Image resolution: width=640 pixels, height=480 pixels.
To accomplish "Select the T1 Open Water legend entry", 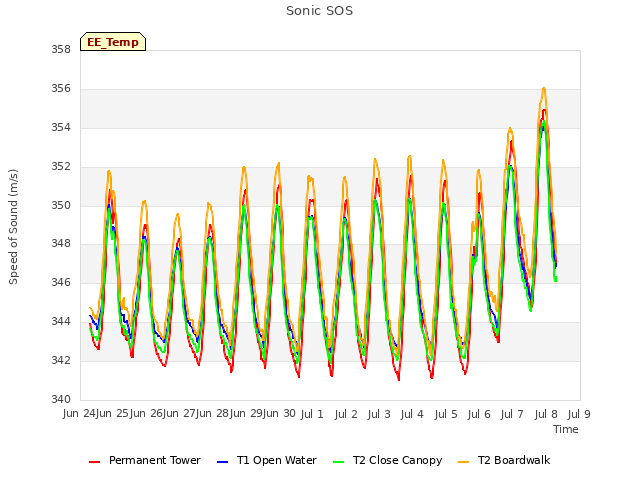I will click(267, 460).
